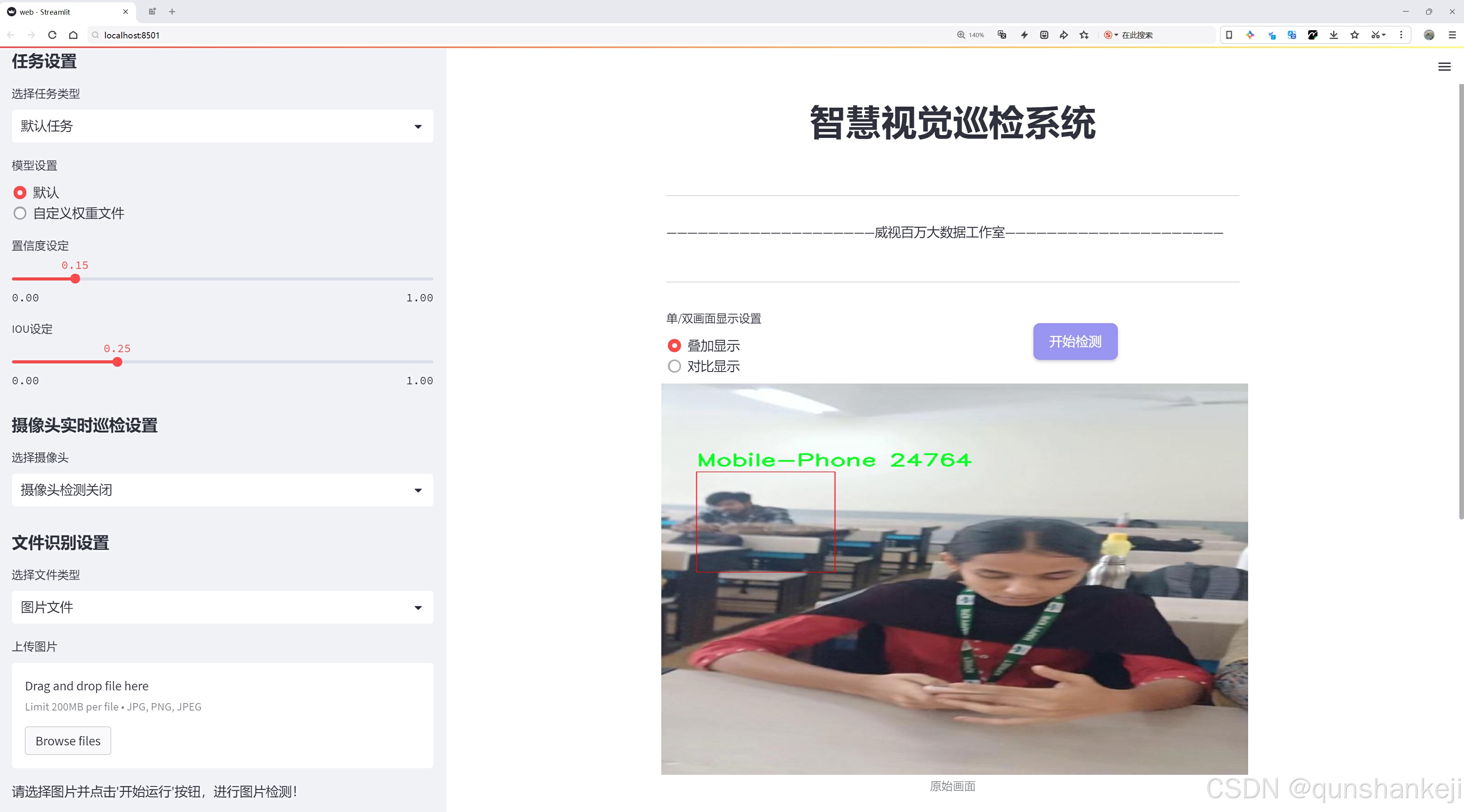Viewport: 1464px width, 812px height.
Task: Expand the 摄像头检测关闭 camera selector
Action: tap(222, 490)
